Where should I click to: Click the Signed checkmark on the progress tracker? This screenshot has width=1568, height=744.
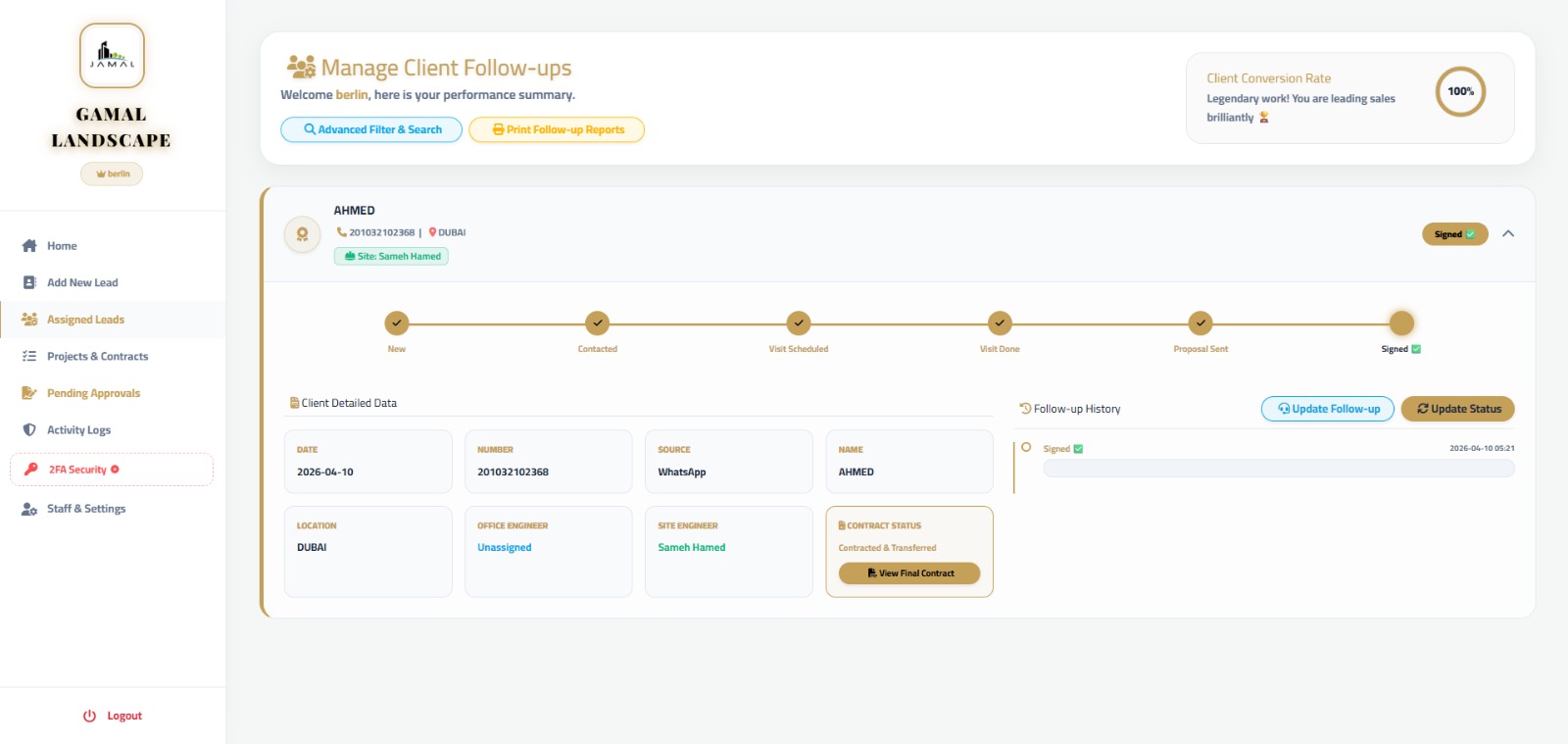pyautogui.click(x=1400, y=322)
